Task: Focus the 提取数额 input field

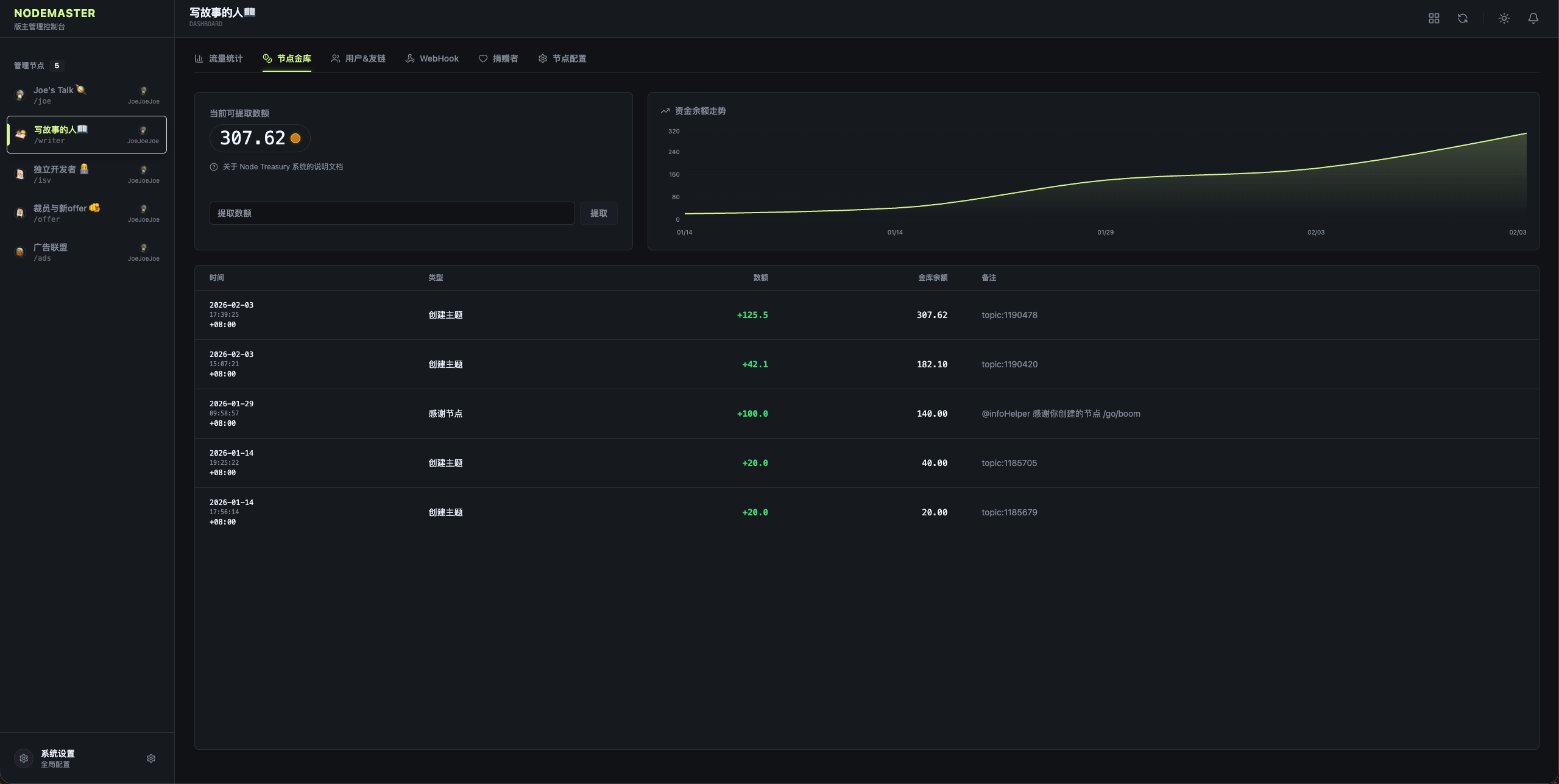Action: (x=392, y=213)
